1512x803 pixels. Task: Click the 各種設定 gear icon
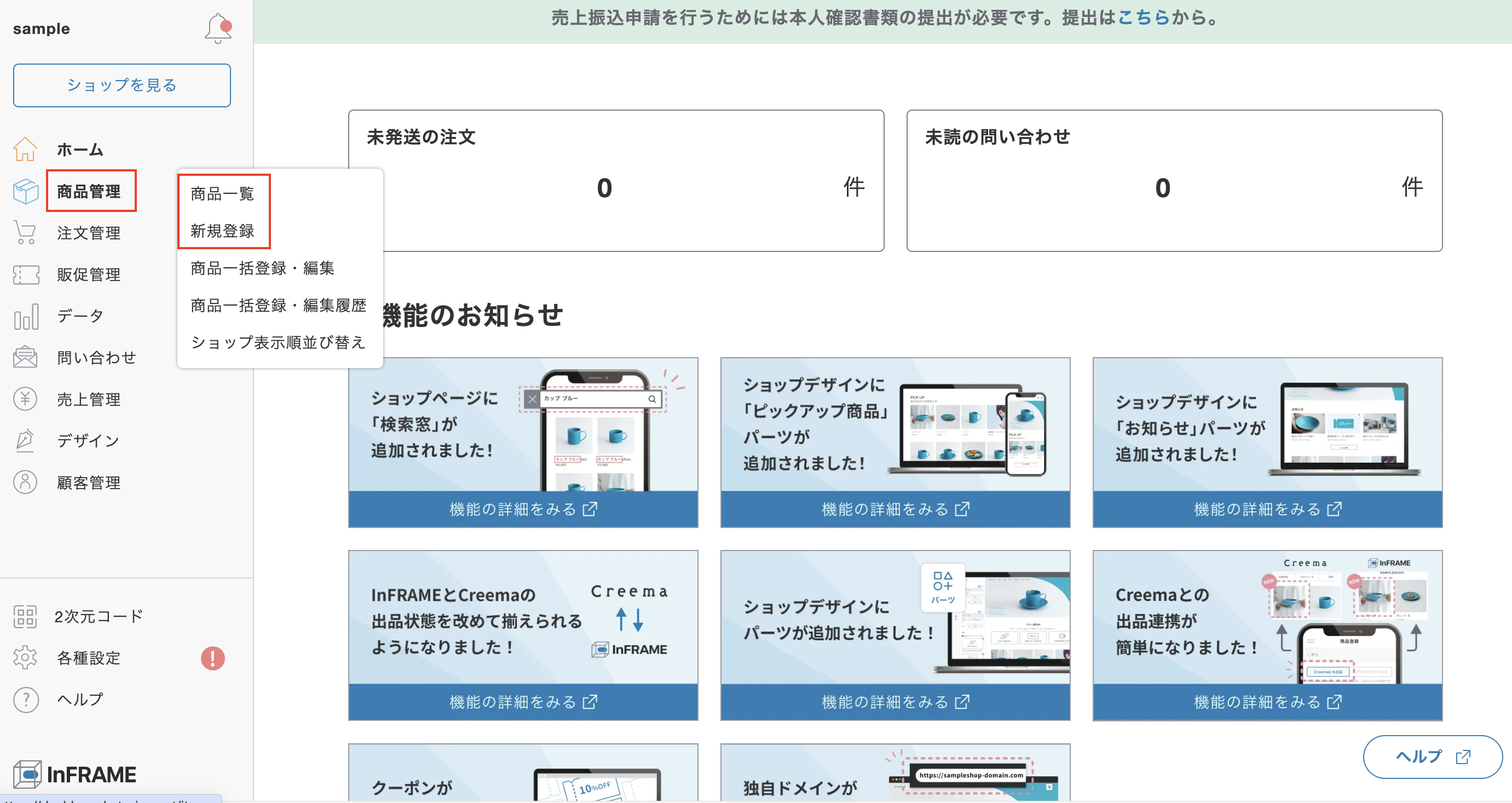pyautogui.click(x=25, y=658)
